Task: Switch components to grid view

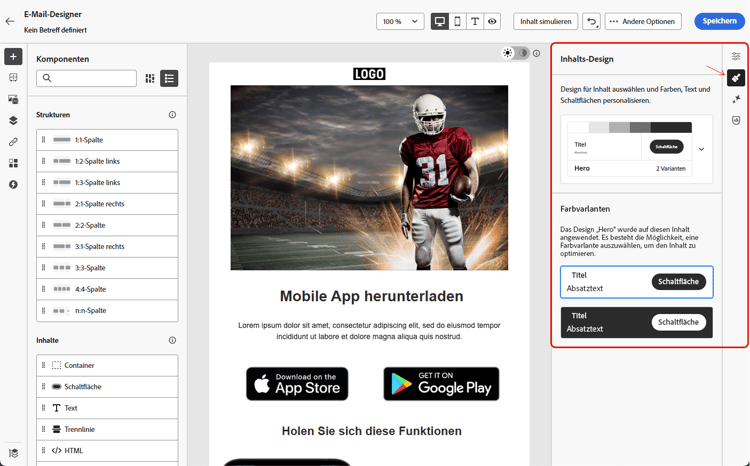Action: tap(150, 78)
